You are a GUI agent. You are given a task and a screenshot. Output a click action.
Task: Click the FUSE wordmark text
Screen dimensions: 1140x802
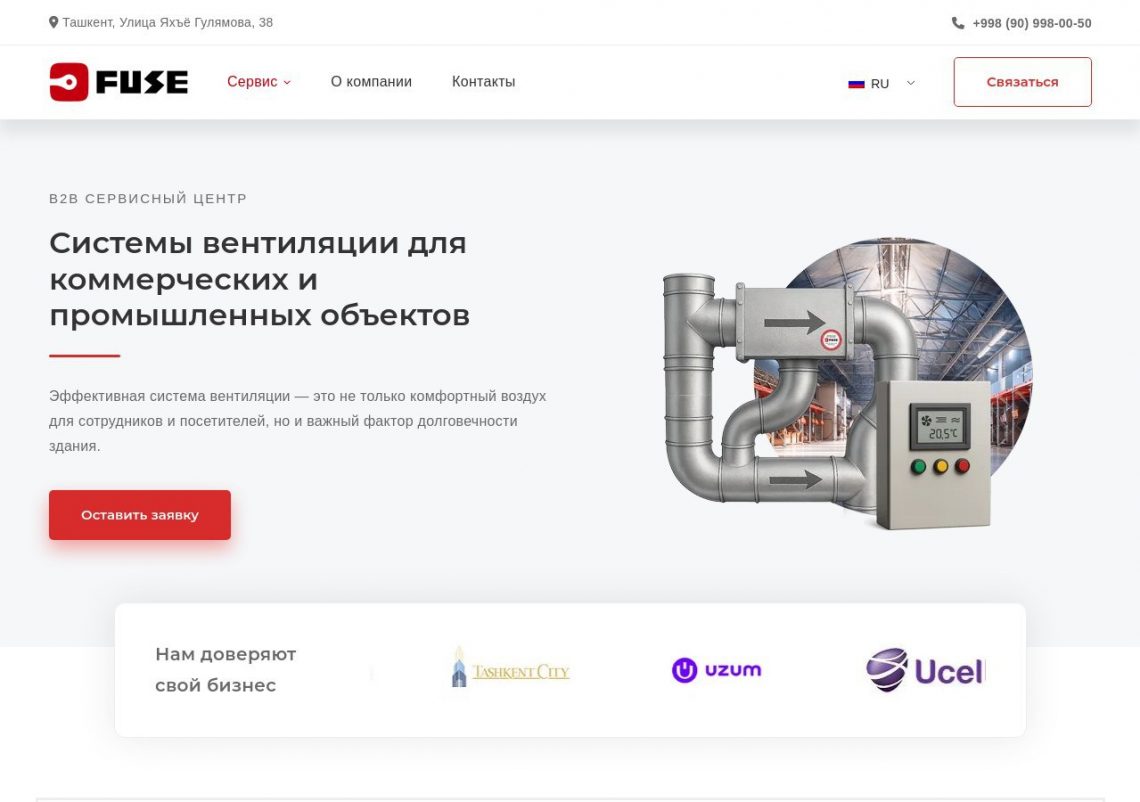pos(142,82)
